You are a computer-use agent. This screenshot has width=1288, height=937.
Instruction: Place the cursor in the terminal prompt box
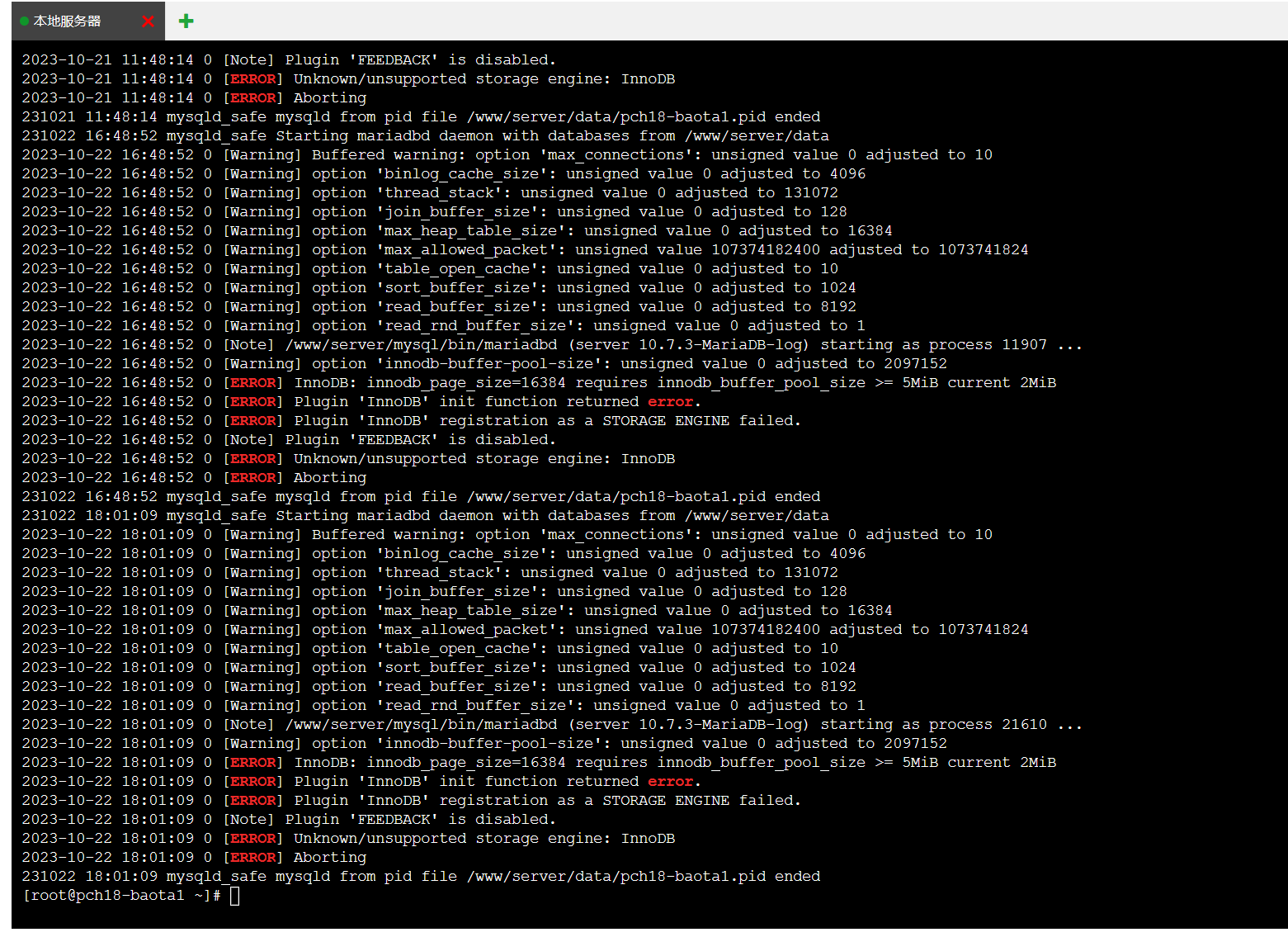pyautogui.click(x=234, y=896)
